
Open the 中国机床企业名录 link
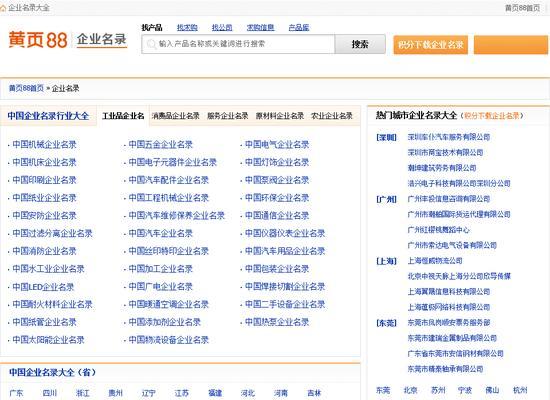pyautogui.click(x=44, y=162)
